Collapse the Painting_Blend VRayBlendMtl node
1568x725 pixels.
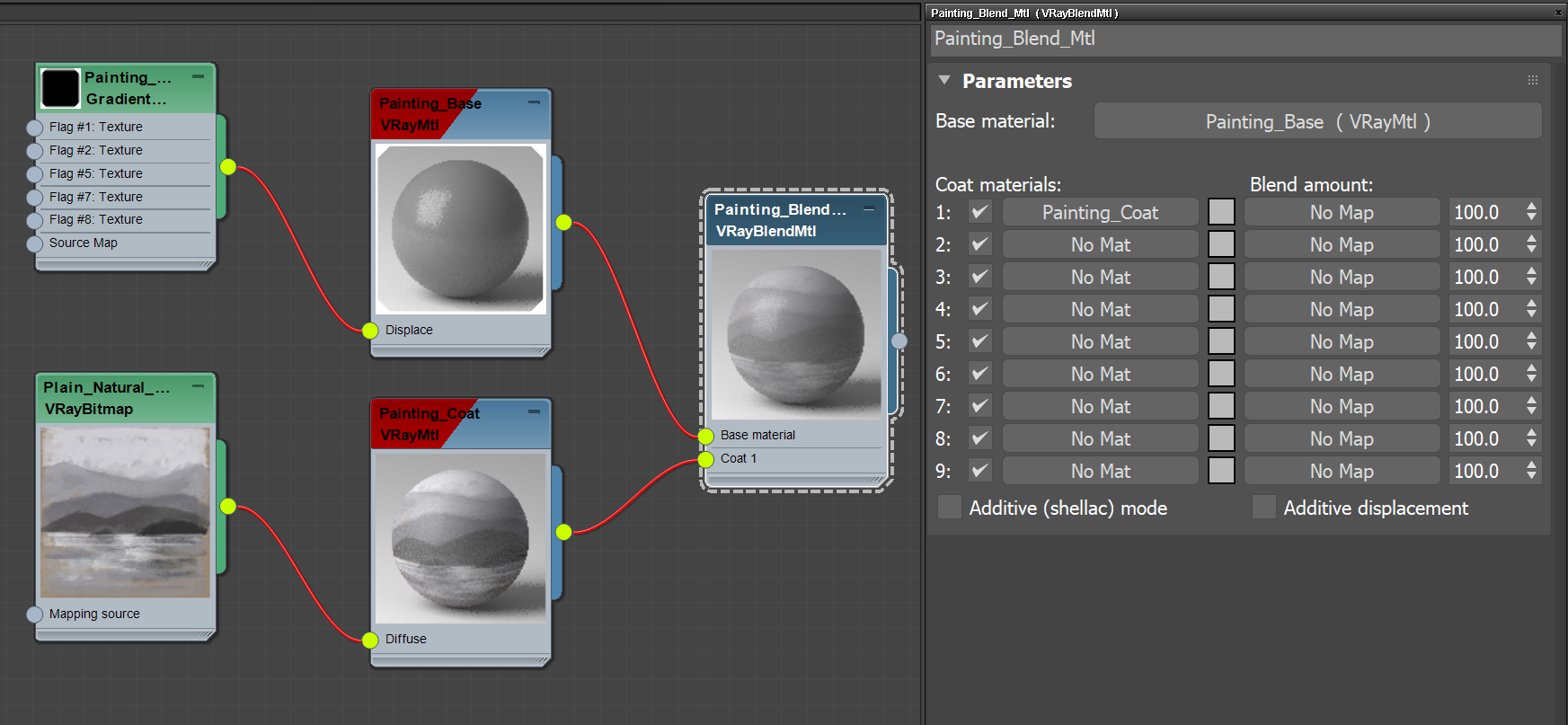point(869,209)
